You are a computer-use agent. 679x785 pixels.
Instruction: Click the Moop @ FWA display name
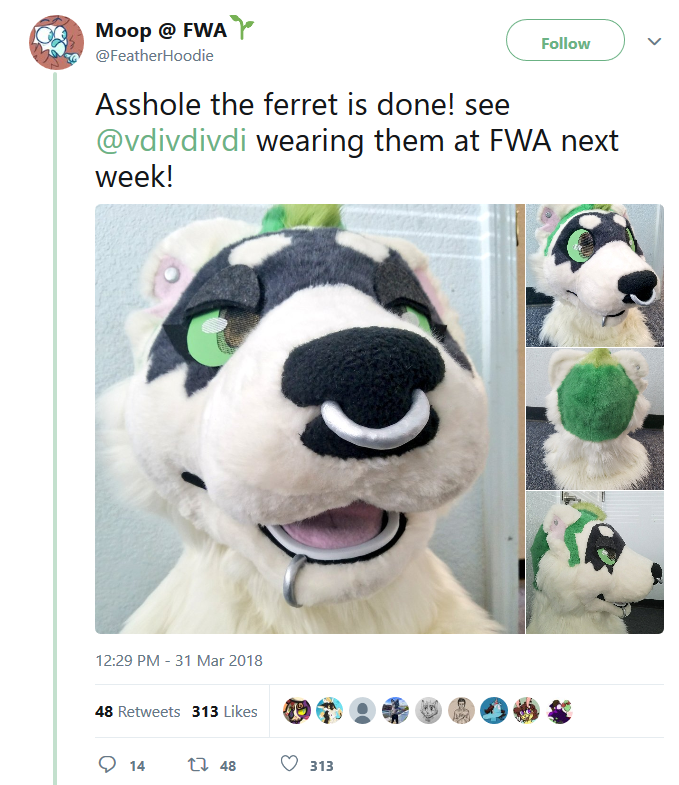[x=161, y=30]
